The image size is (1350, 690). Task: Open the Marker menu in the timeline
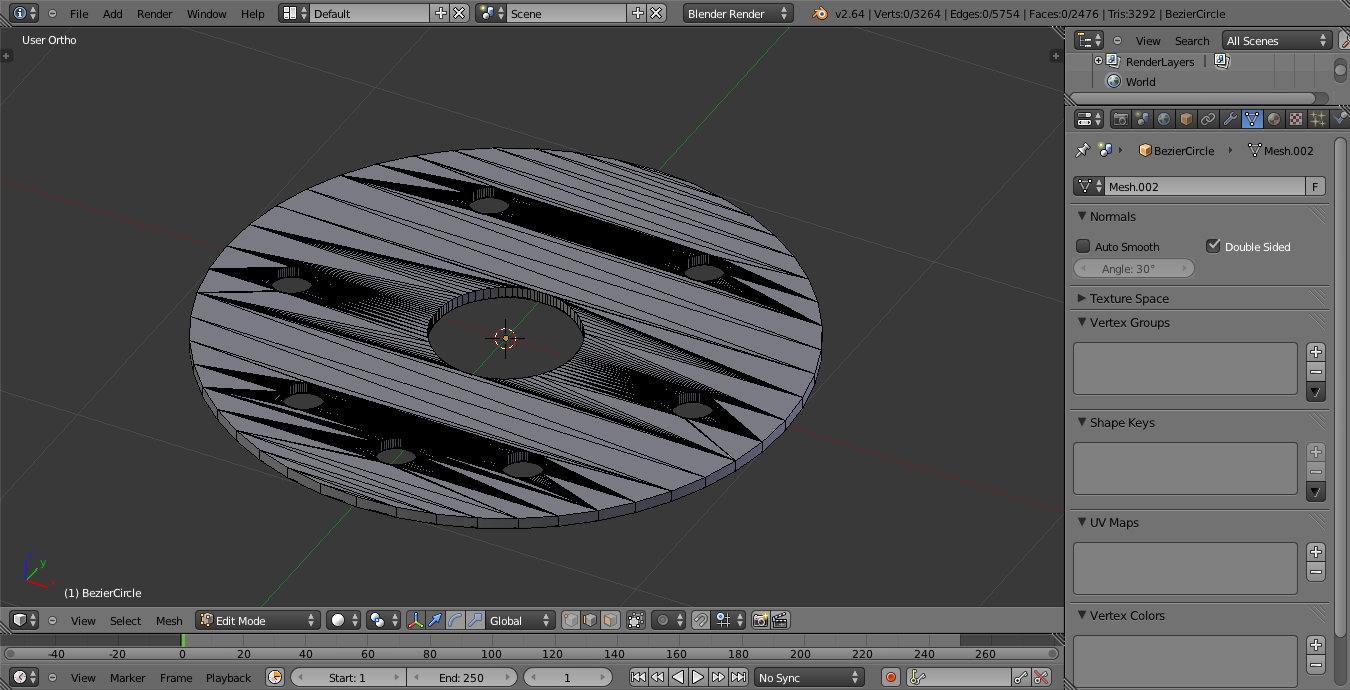click(x=127, y=677)
